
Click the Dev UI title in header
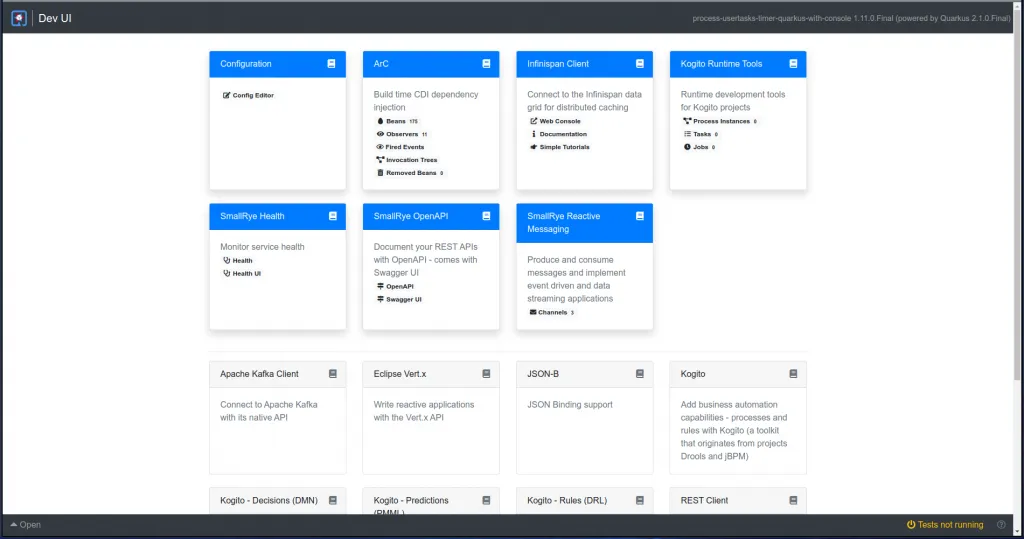point(55,18)
